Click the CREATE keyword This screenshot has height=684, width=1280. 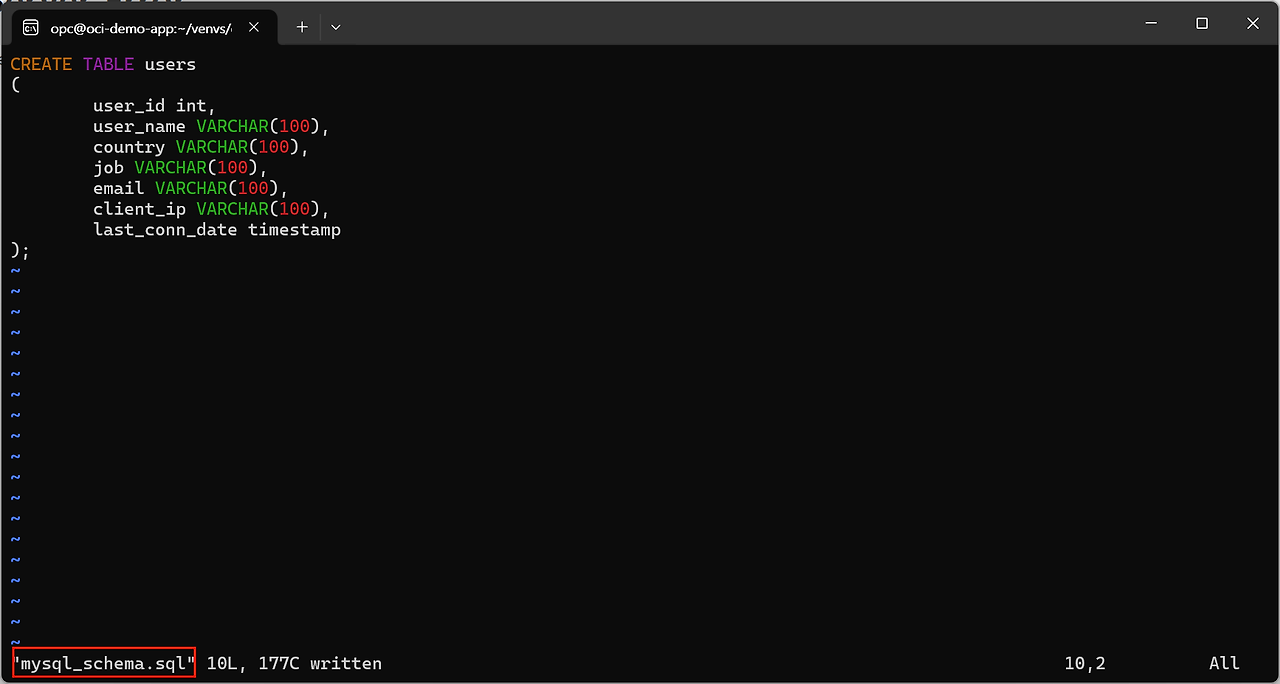[41, 64]
